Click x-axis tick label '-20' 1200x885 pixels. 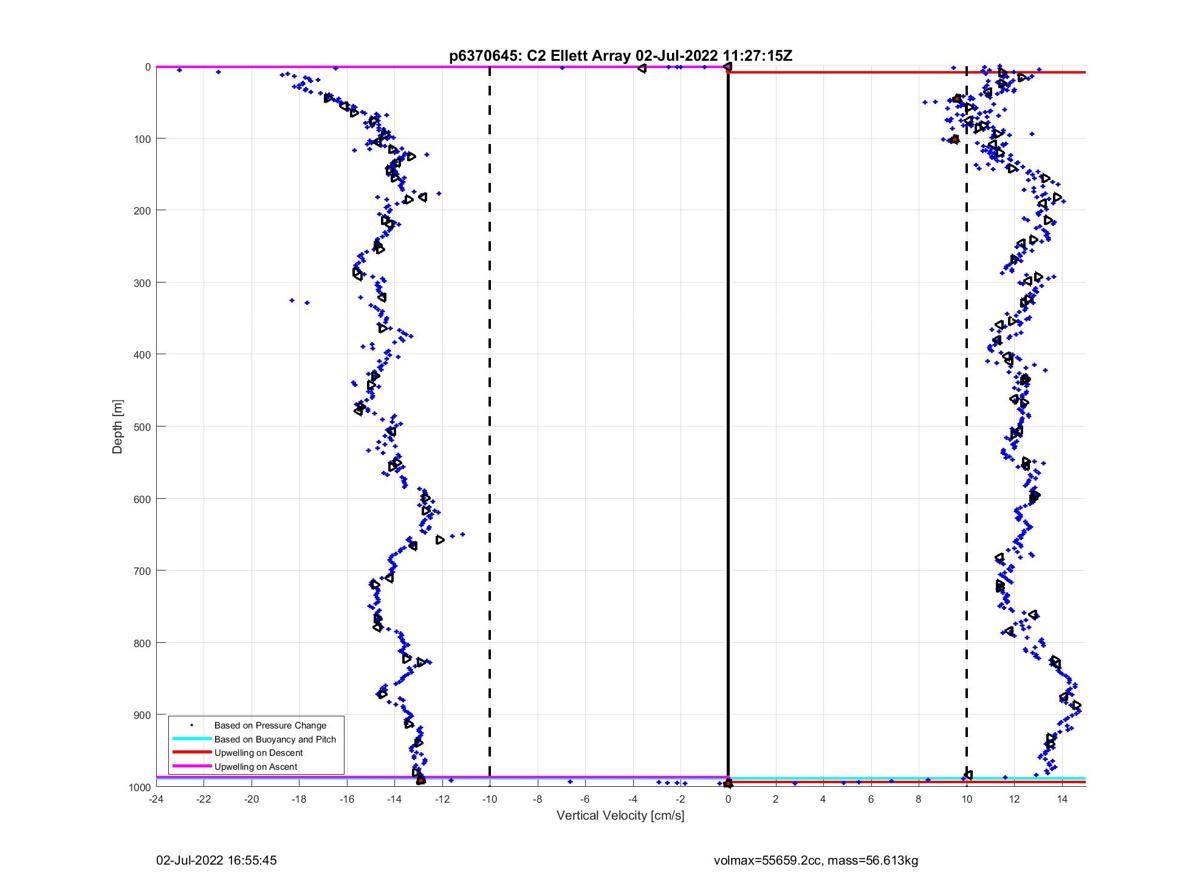(251, 800)
